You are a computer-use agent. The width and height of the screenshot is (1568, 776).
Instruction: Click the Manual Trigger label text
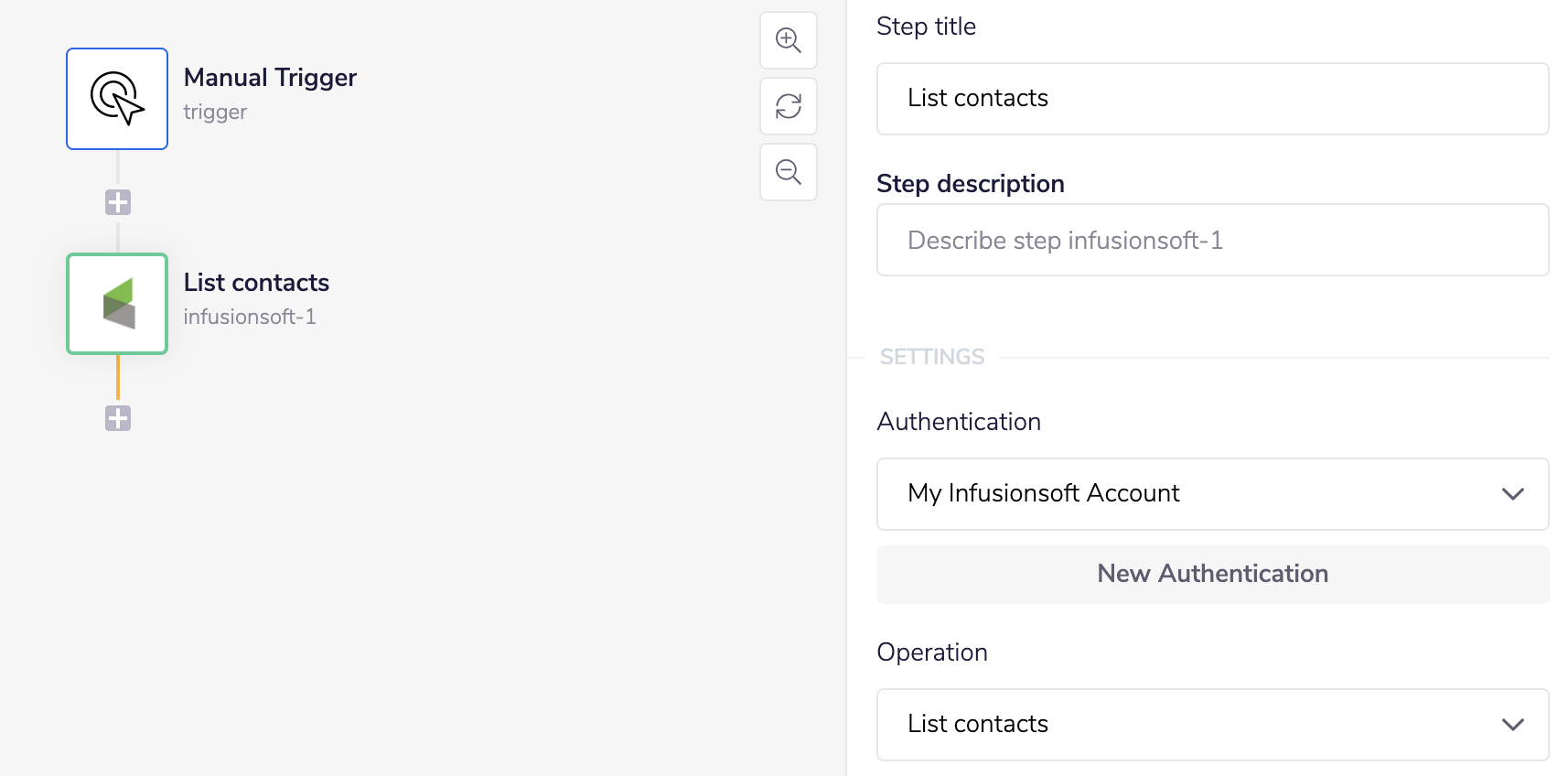(x=270, y=78)
